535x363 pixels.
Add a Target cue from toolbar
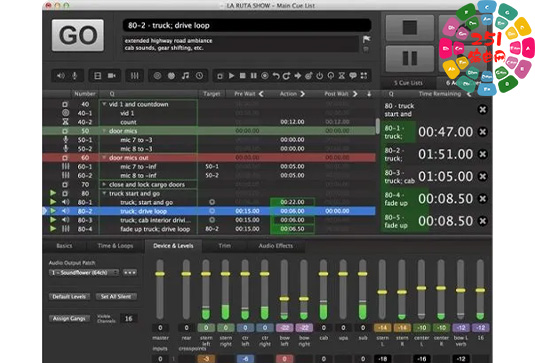point(308,76)
